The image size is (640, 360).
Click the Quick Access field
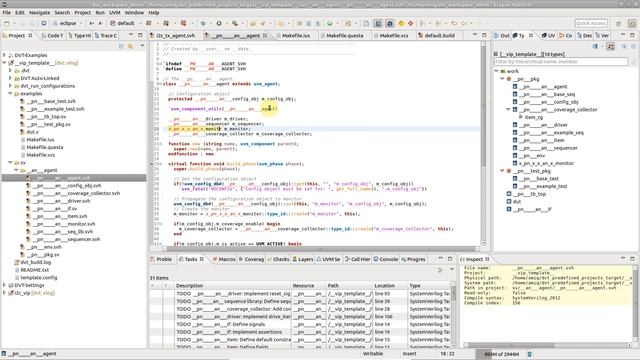[591, 23]
